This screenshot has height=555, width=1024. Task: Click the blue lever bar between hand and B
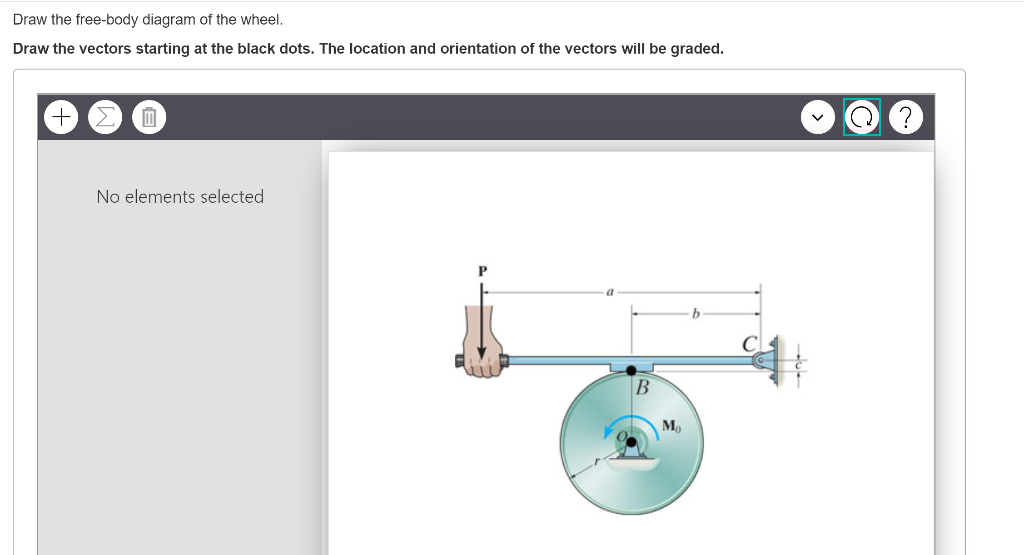(x=558, y=360)
